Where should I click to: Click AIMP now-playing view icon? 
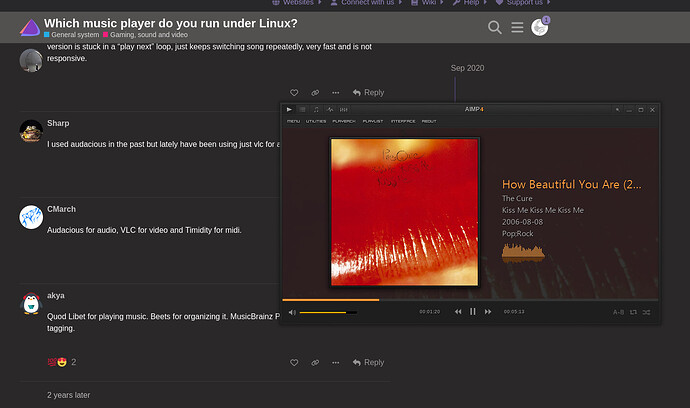(x=289, y=110)
